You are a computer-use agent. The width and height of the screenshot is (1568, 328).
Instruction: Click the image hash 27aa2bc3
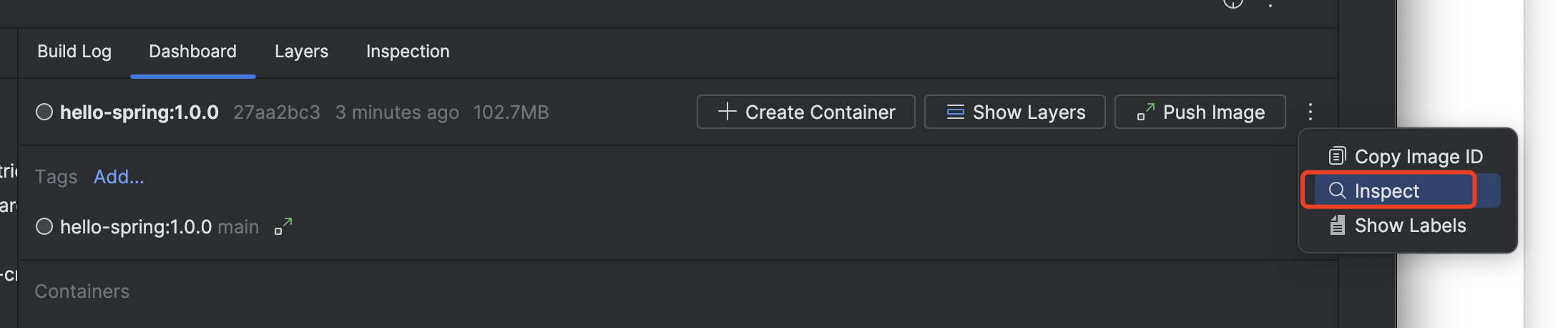[x=277, y=112]
